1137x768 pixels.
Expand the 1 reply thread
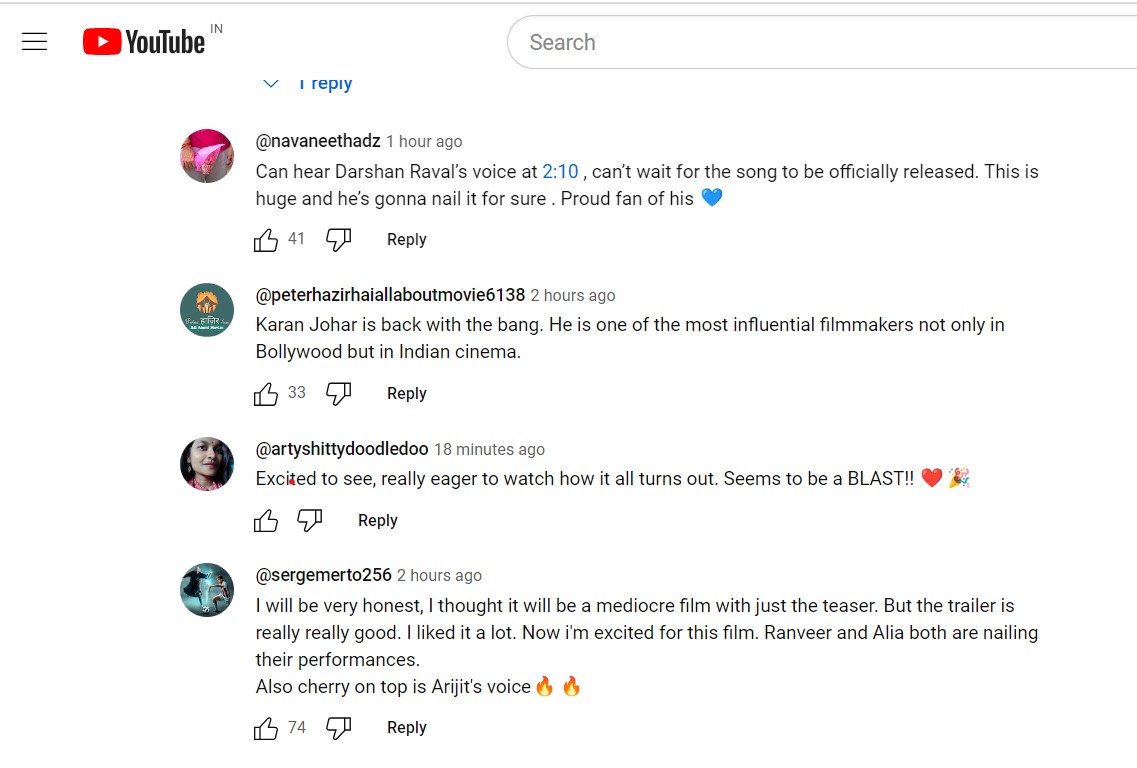(x=310, y=84)
